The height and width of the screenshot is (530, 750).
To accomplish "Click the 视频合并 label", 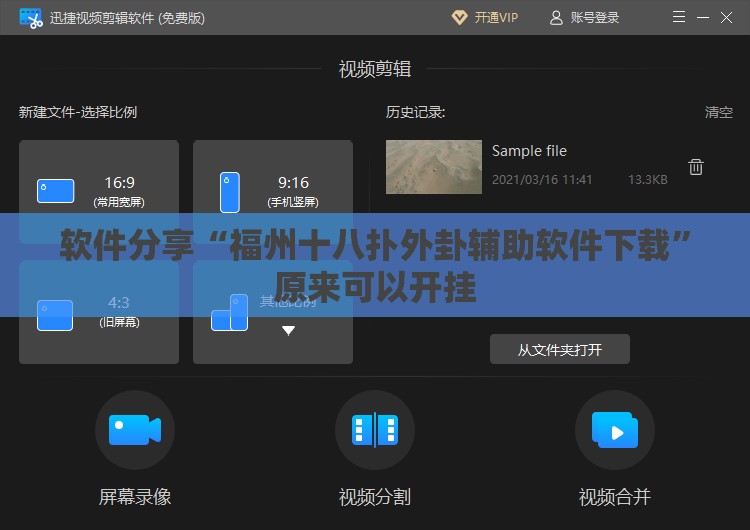I will [615, 497].
